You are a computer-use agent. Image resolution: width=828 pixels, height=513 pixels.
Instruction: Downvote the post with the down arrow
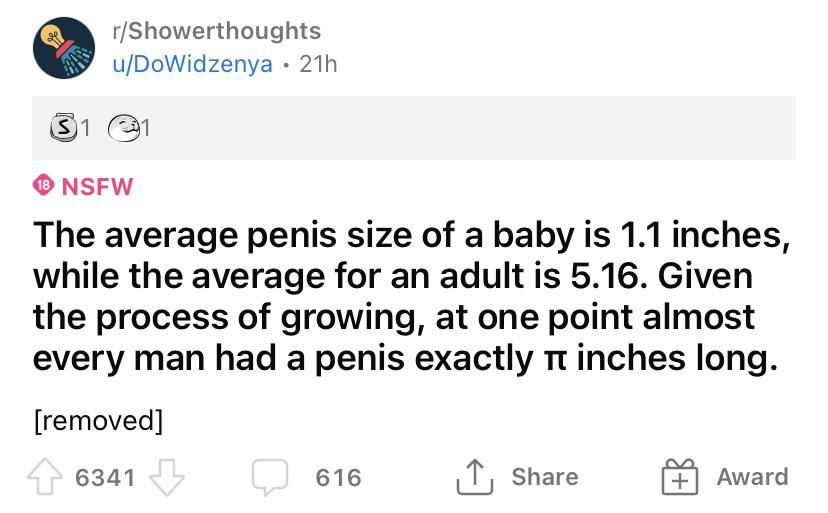(167, 477)
